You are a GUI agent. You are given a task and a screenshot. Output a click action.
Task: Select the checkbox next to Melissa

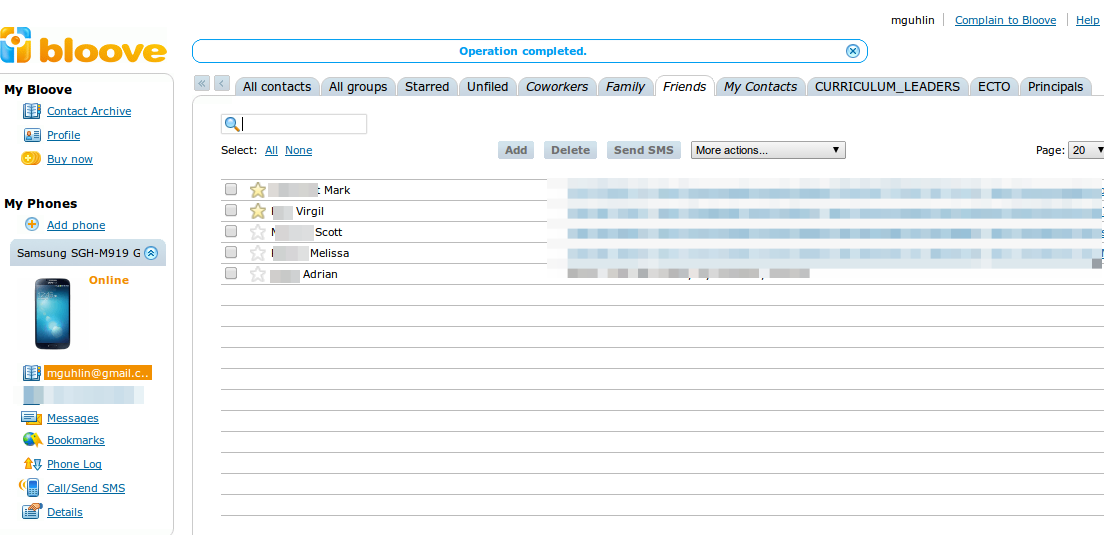click(231, 252)
